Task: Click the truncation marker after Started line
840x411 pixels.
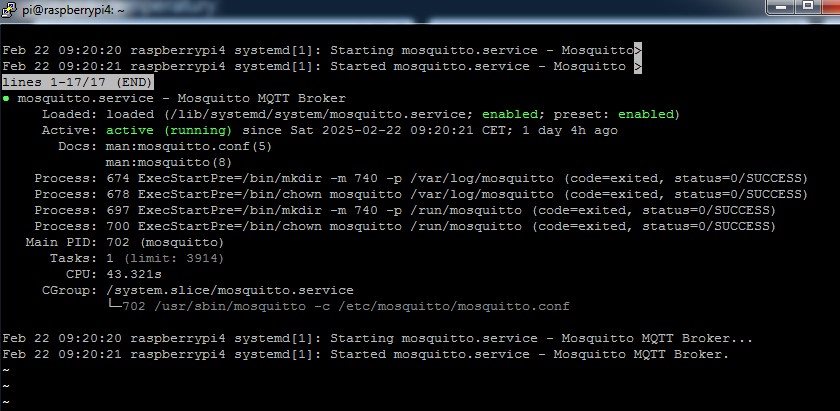Action: (x=638, y=66)
